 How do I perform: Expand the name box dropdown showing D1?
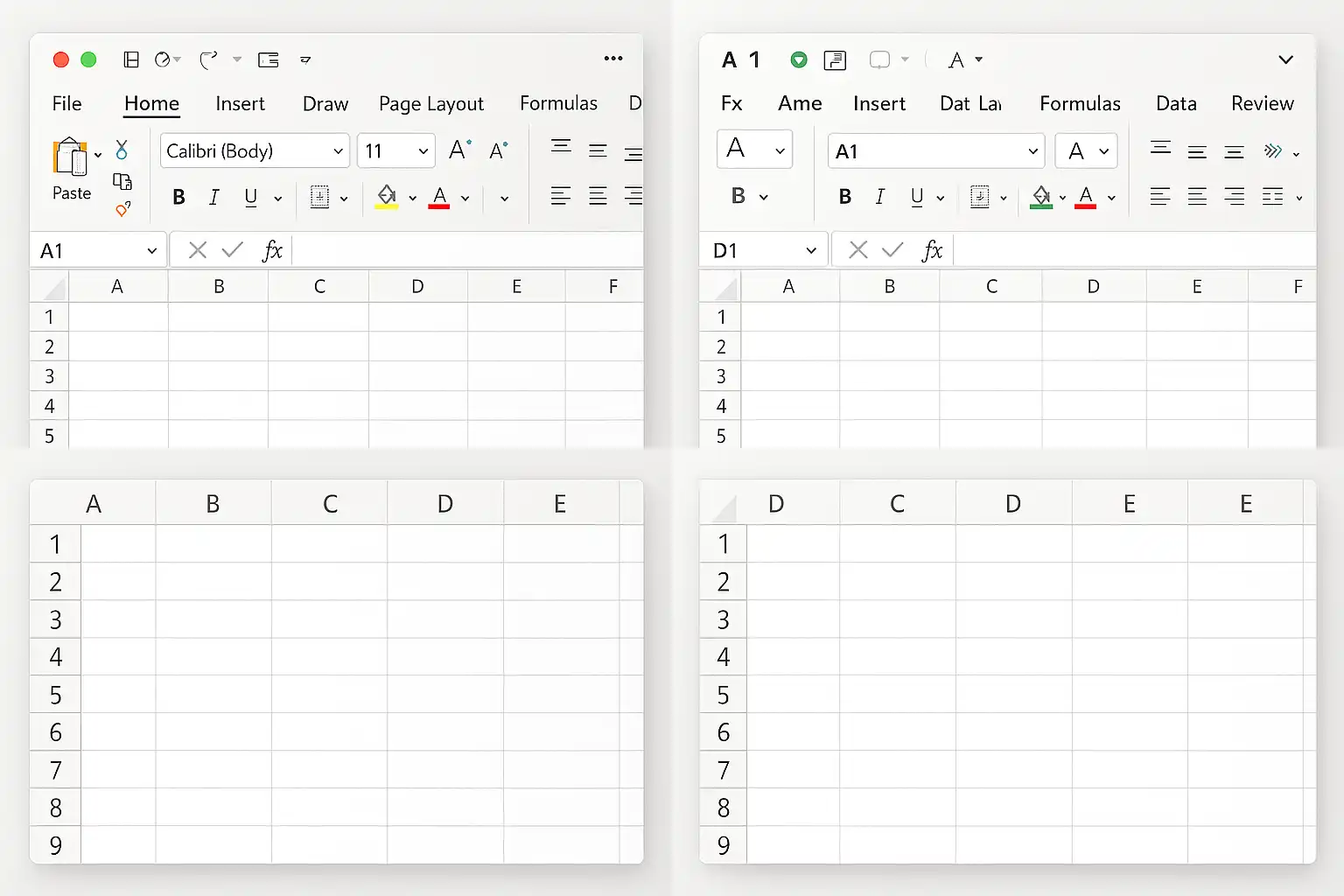click(810, 251)
